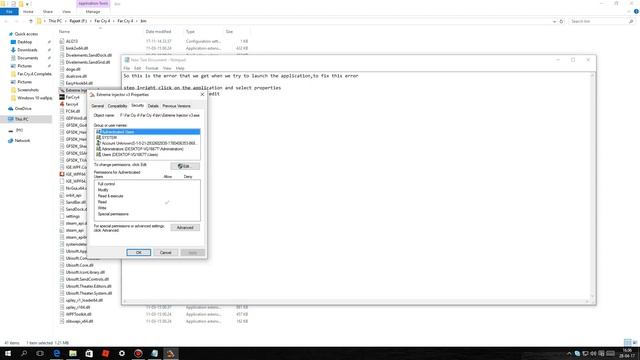Open Notepad View menu

tap(167, 68)
